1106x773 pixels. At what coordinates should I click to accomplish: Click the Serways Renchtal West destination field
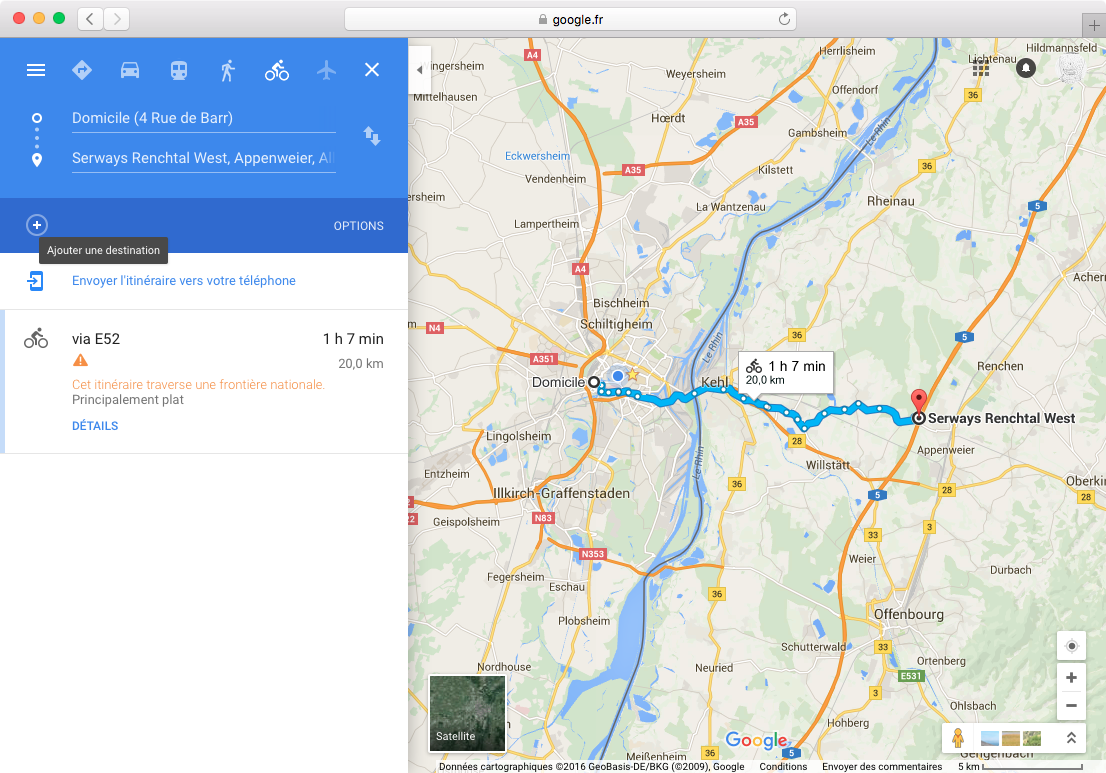coord(203,158)
